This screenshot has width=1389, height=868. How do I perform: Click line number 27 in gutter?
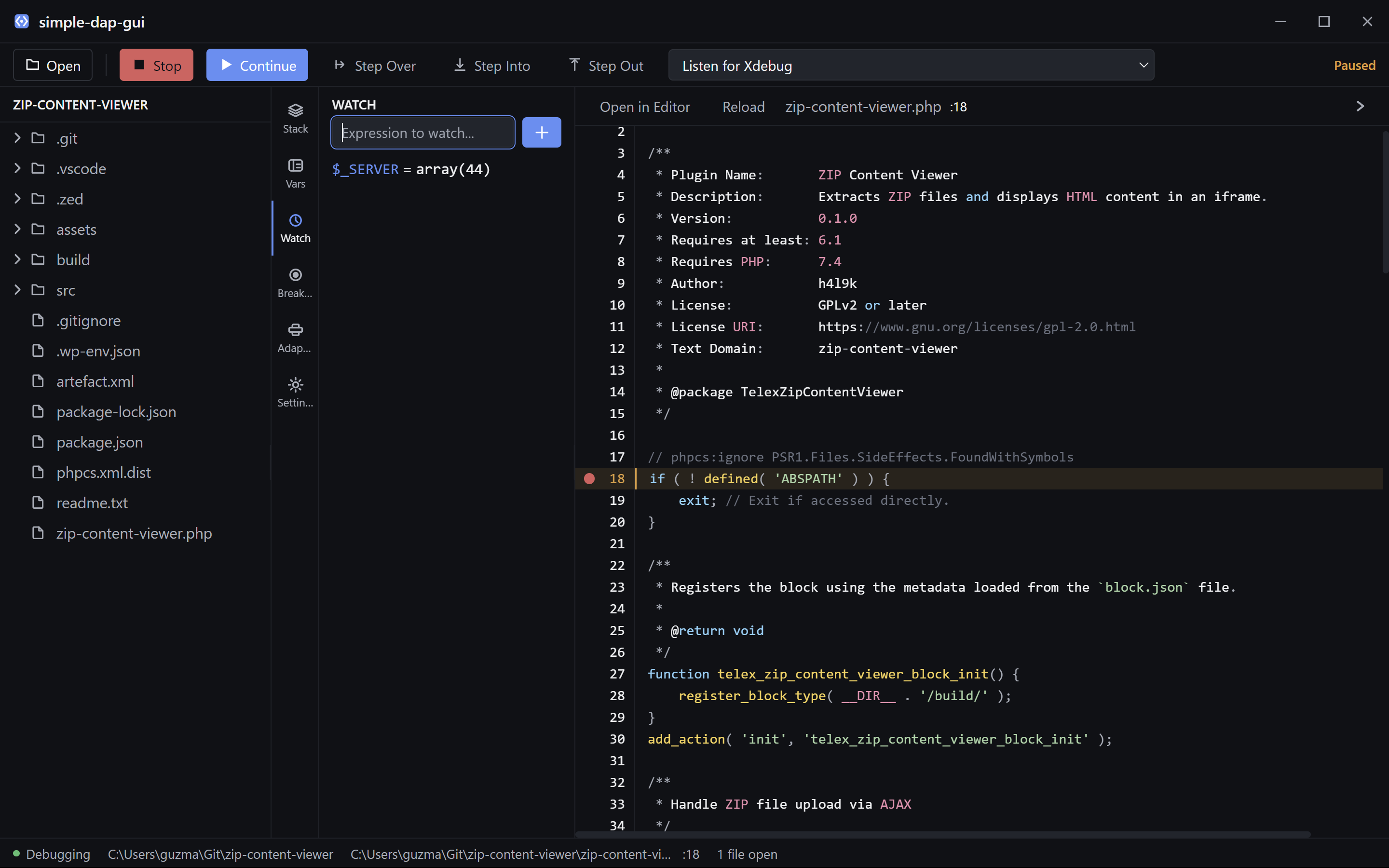tap(617, 674)
